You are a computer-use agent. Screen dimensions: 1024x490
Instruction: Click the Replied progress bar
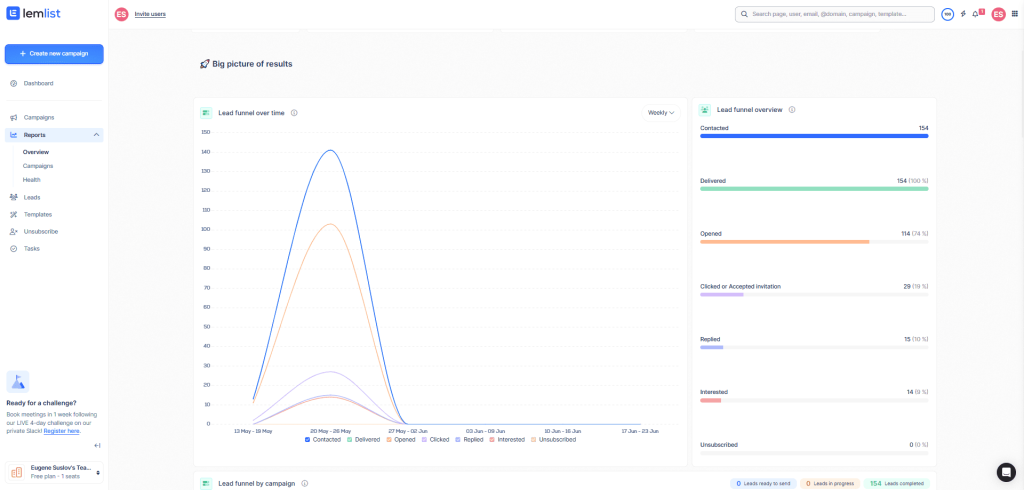coord(711,348)
